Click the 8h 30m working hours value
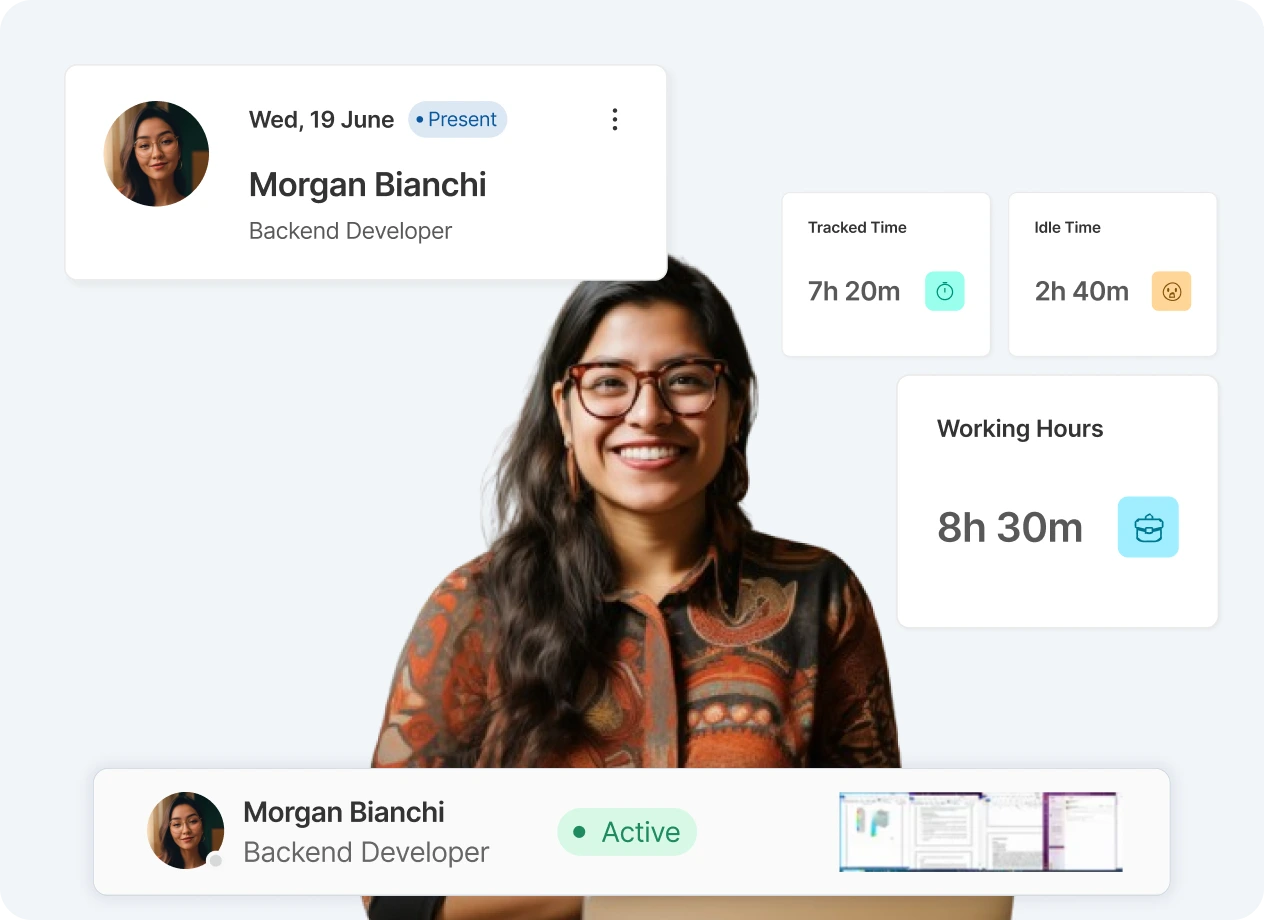 coord(1009,528)
